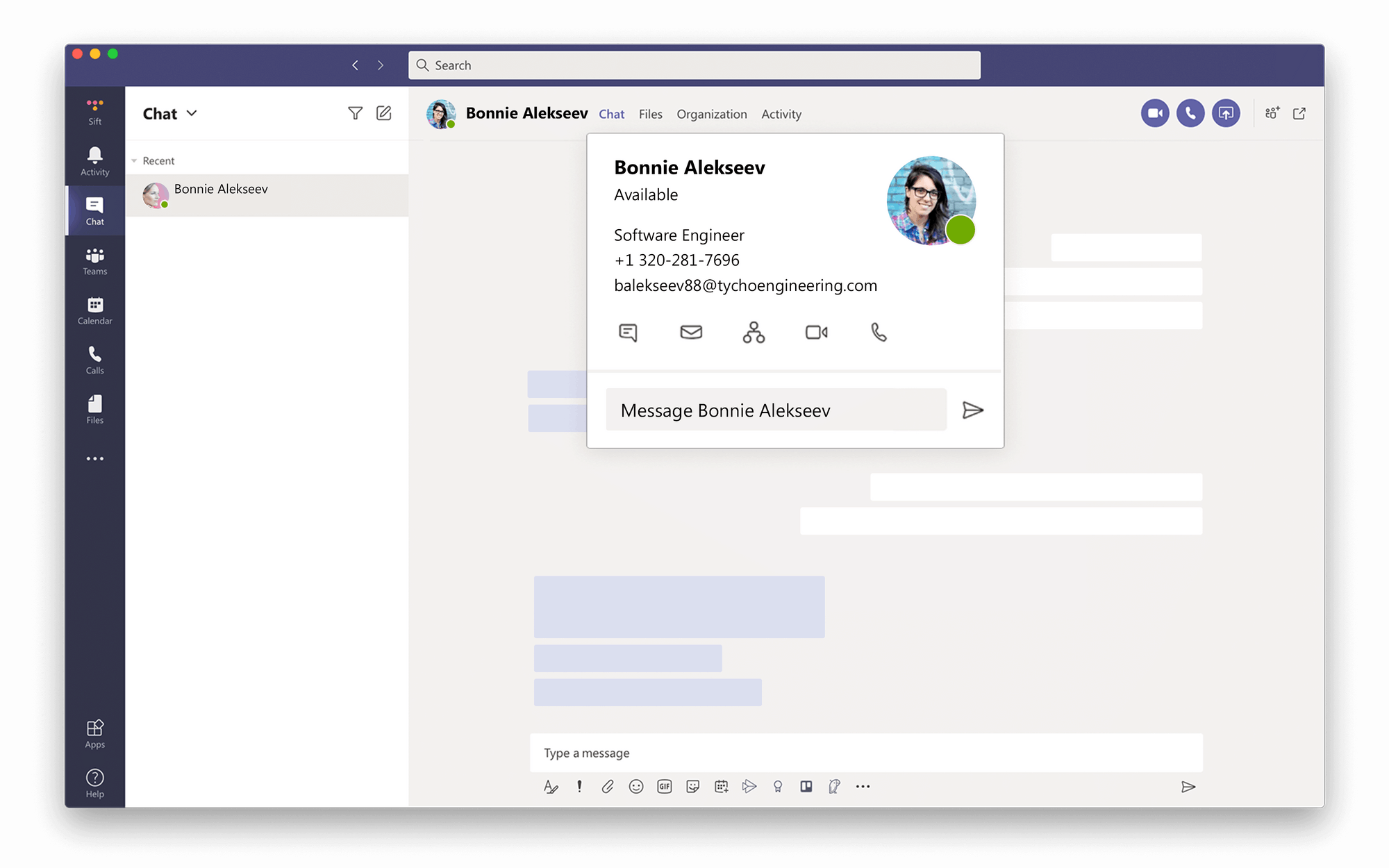Send the message to Bonnie from her card
Viewport: 1389px width, 868px height.
point(974,410)
